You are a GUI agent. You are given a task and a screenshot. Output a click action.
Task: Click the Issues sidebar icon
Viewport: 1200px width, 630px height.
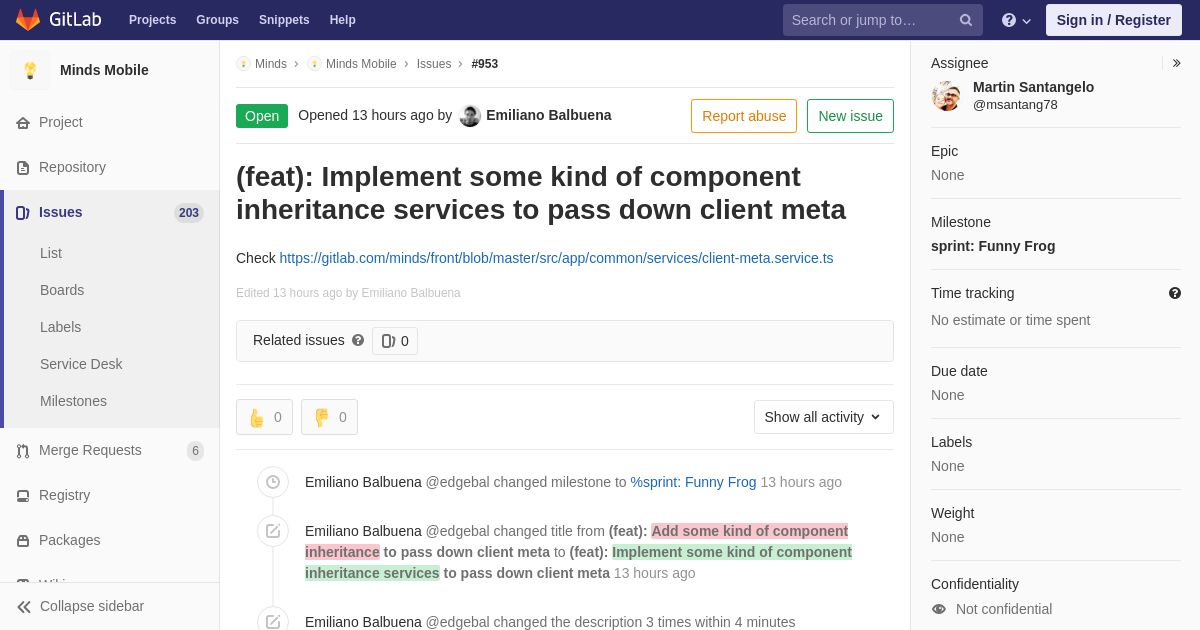23,213
